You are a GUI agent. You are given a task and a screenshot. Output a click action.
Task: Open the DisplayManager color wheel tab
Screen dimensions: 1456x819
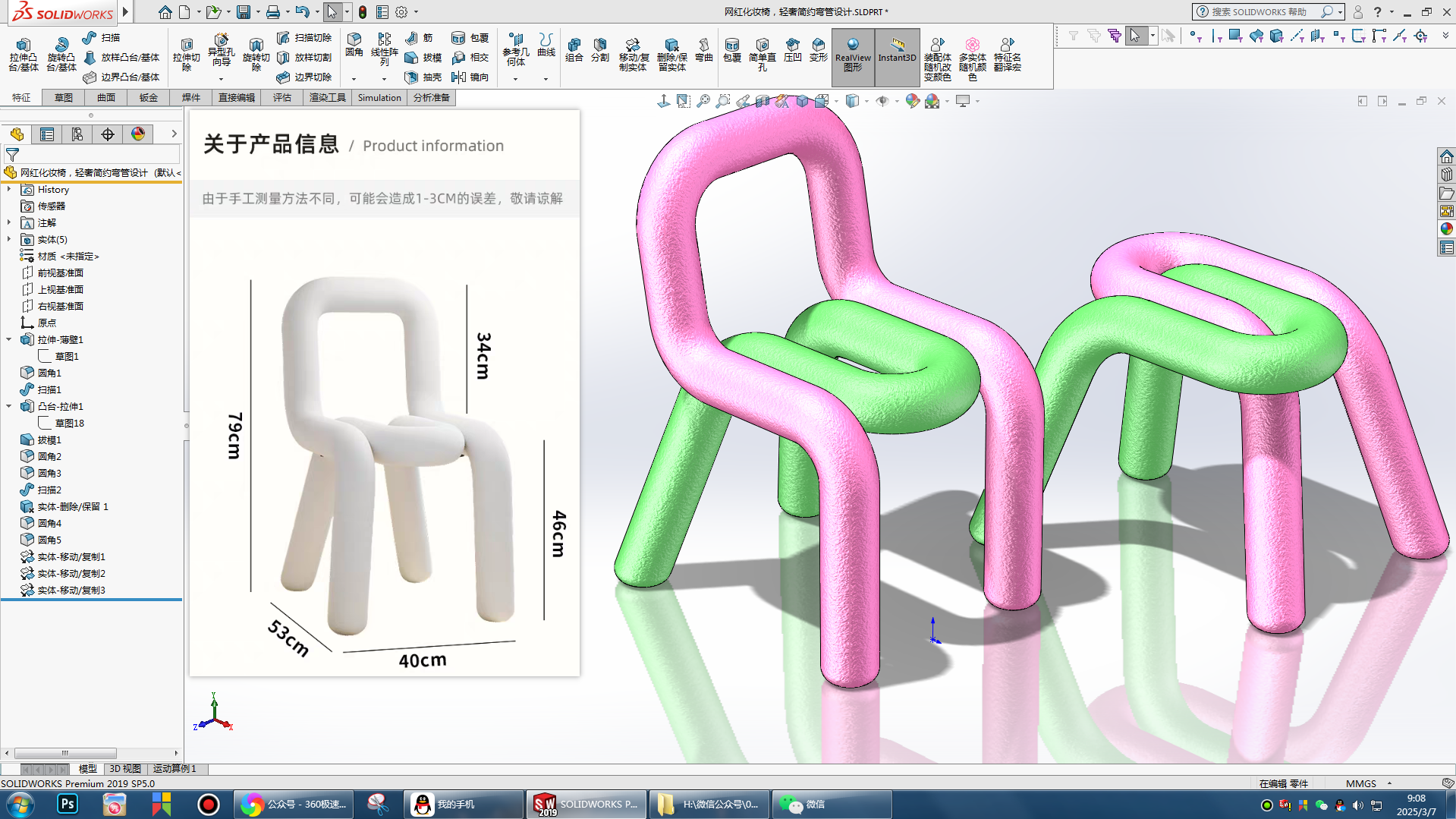point(138,134)
